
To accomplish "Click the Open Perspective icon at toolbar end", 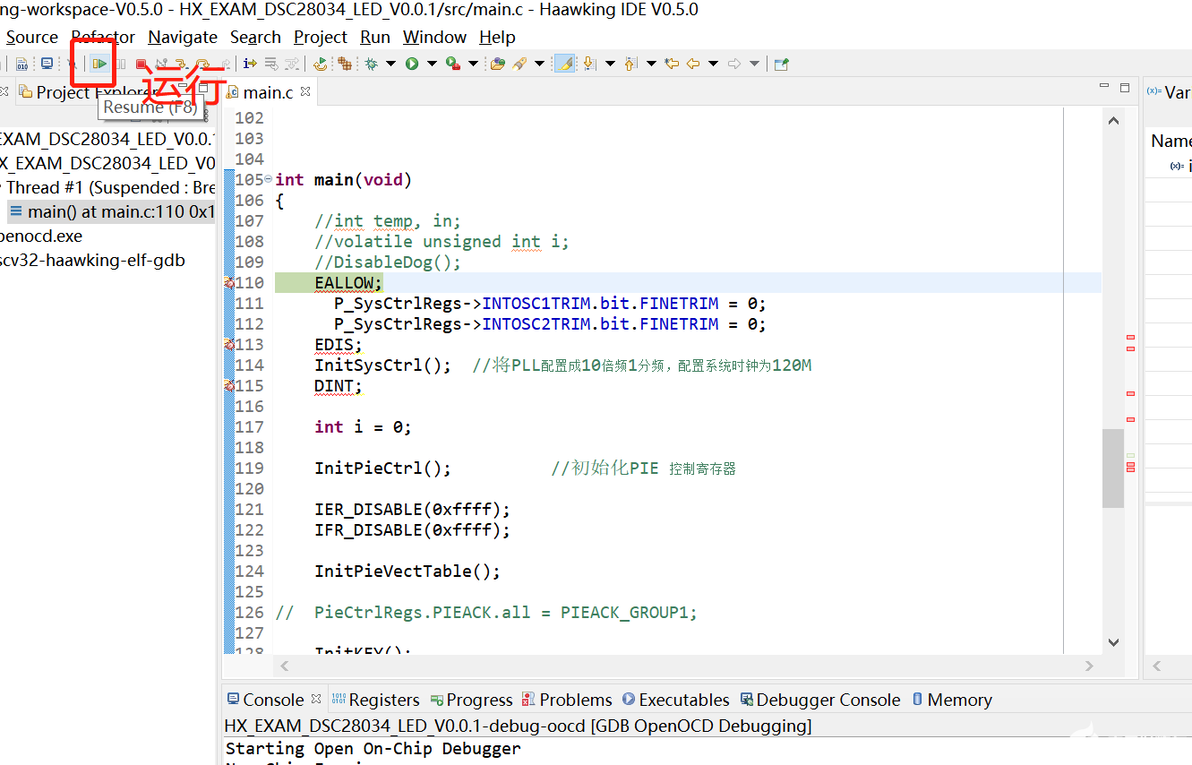I will [781, 64].
